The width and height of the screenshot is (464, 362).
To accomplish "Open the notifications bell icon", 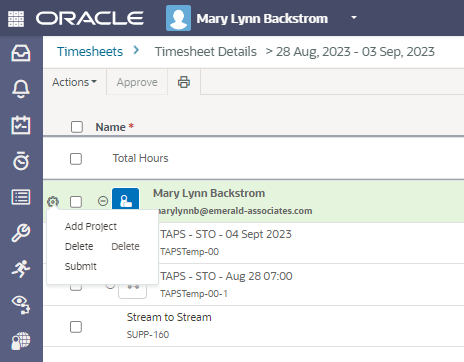I will (x=21, y=89).
